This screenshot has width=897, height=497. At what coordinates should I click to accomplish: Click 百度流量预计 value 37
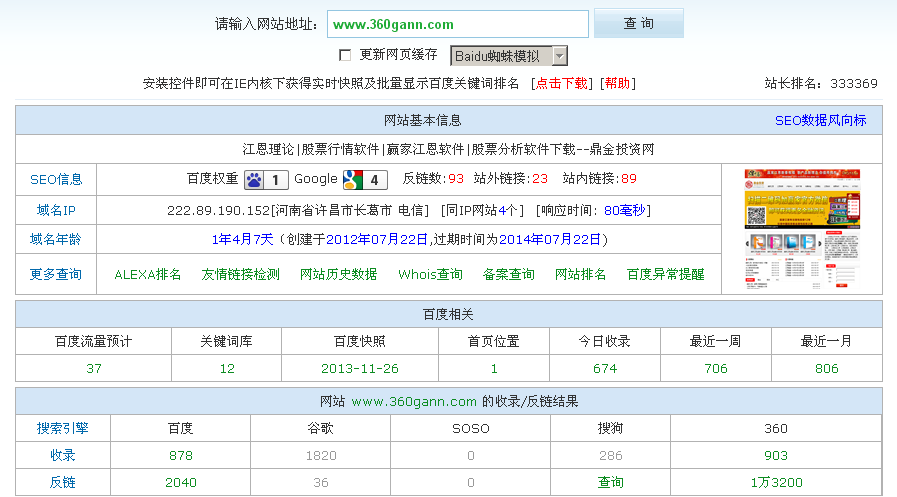click(x=94, y=369)
